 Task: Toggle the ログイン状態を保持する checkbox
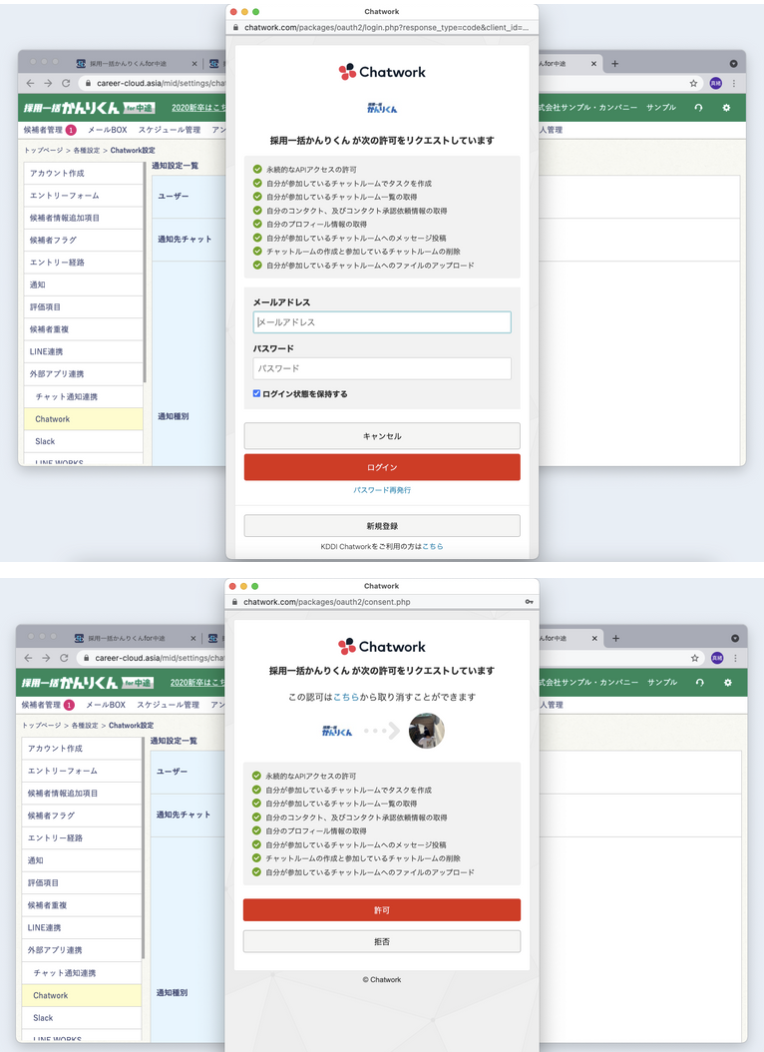click(x=256, y=393)
